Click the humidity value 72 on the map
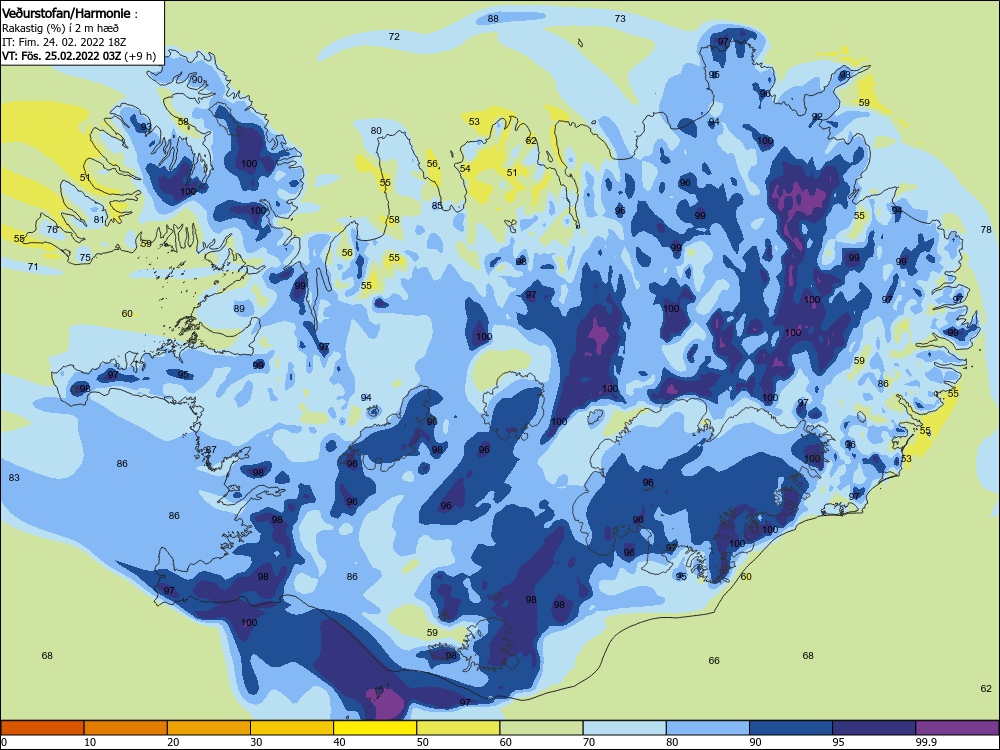Viewport: 1000px width, 750px height. coord(394,36)
